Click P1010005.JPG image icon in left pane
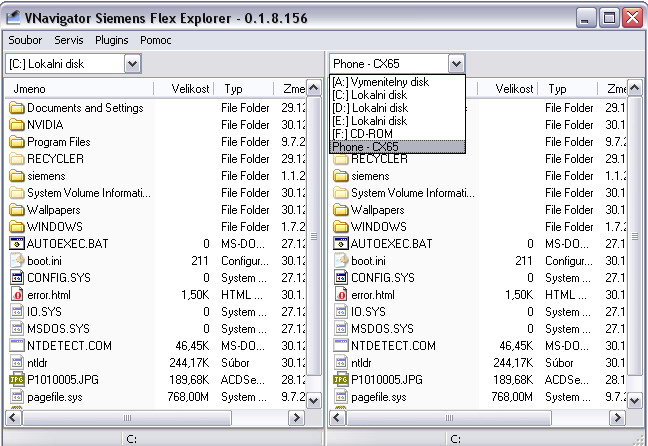Screen dimensions: 648x446 (17, 379)
